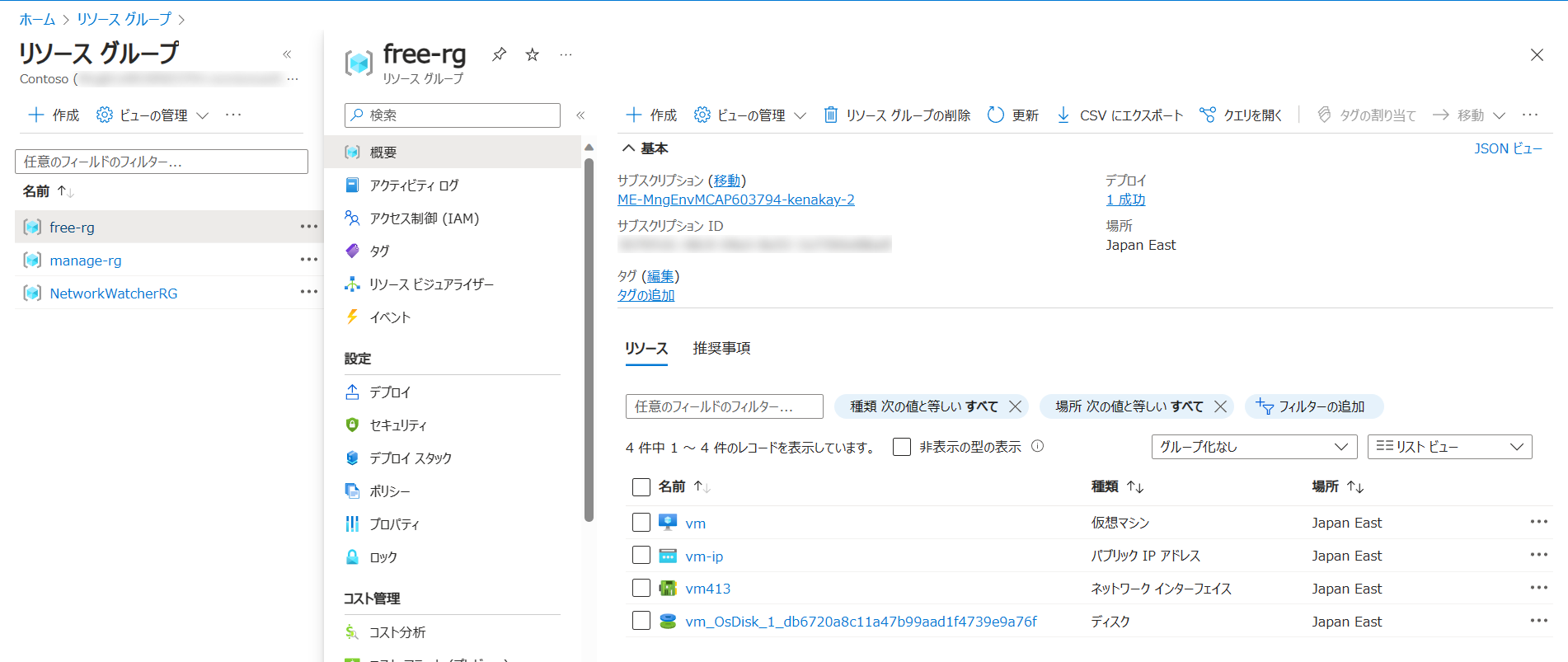Export to CSV using download icon
The image size is (1568, 662).
1063,115
